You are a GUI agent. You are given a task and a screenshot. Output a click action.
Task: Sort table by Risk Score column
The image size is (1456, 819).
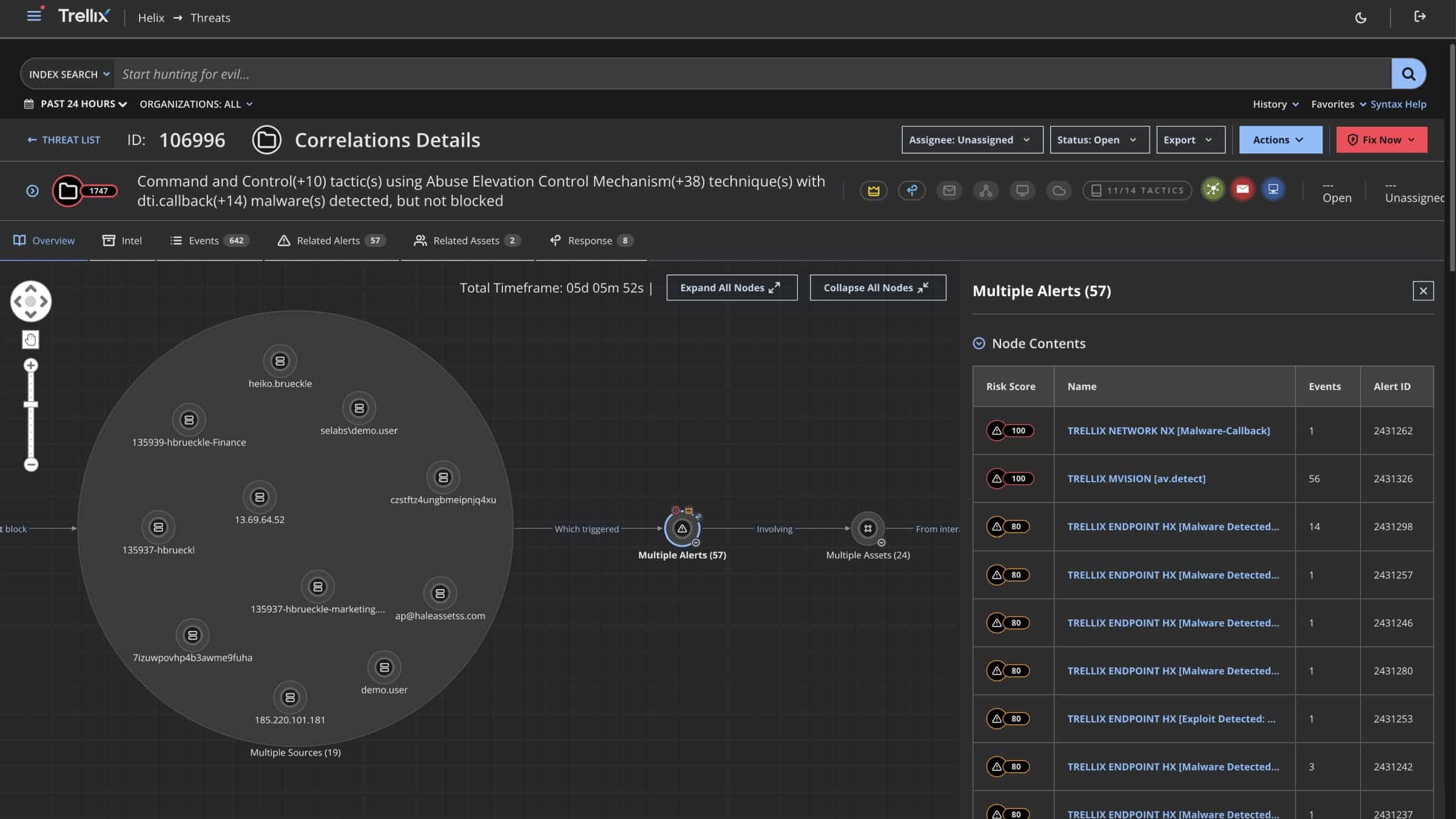click(1010, 386)
